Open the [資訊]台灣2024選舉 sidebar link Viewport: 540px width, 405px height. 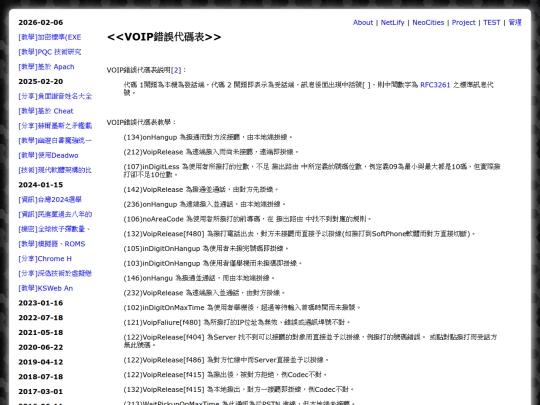(x=50, y=199)
